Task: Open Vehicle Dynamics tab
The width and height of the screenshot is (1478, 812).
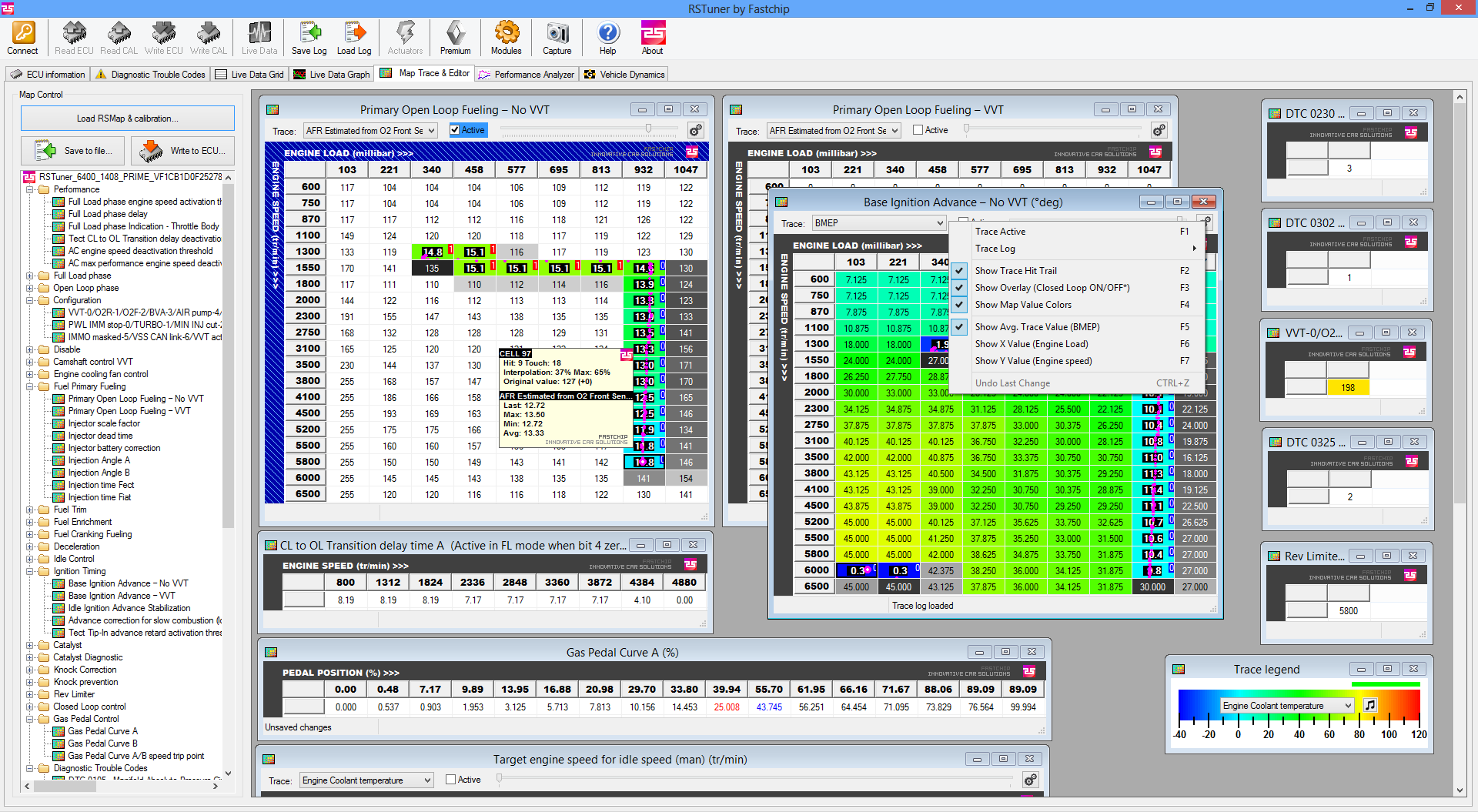Action: 624,75
